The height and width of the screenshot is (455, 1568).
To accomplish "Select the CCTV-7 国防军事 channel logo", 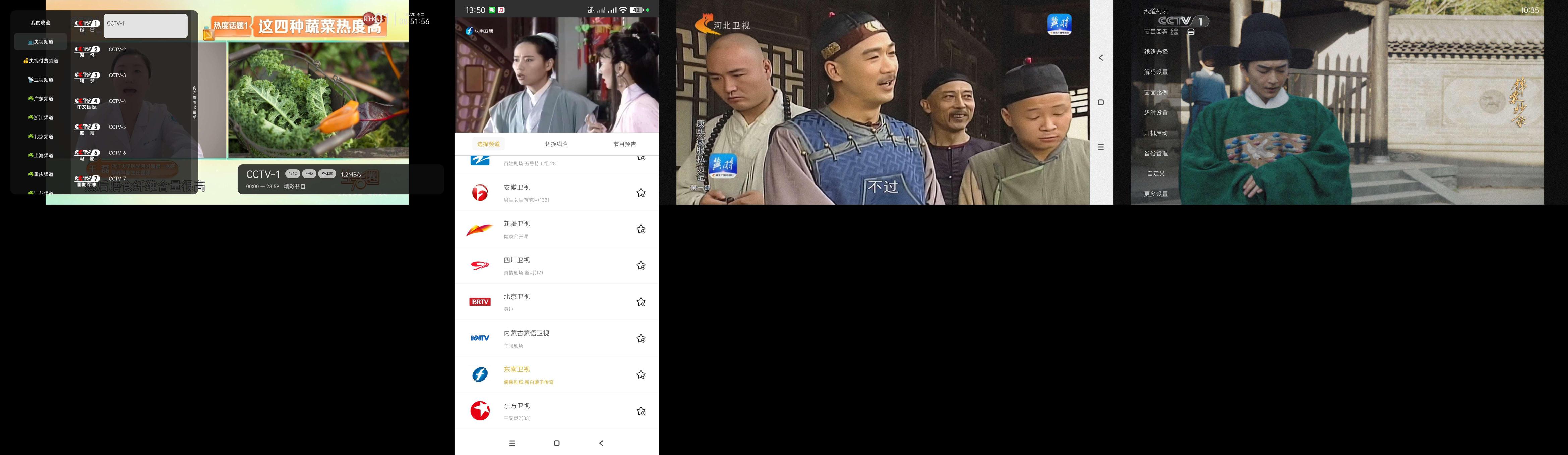I will [86, 181].
